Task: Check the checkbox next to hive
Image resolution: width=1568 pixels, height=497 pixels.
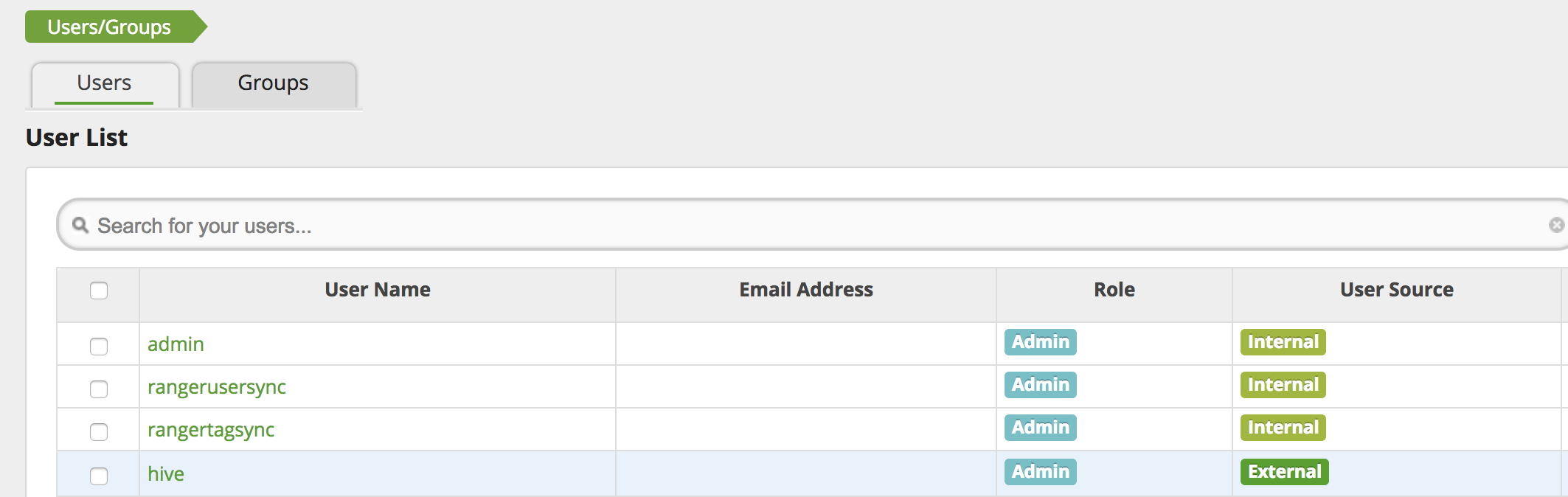Action: point(97,476)
